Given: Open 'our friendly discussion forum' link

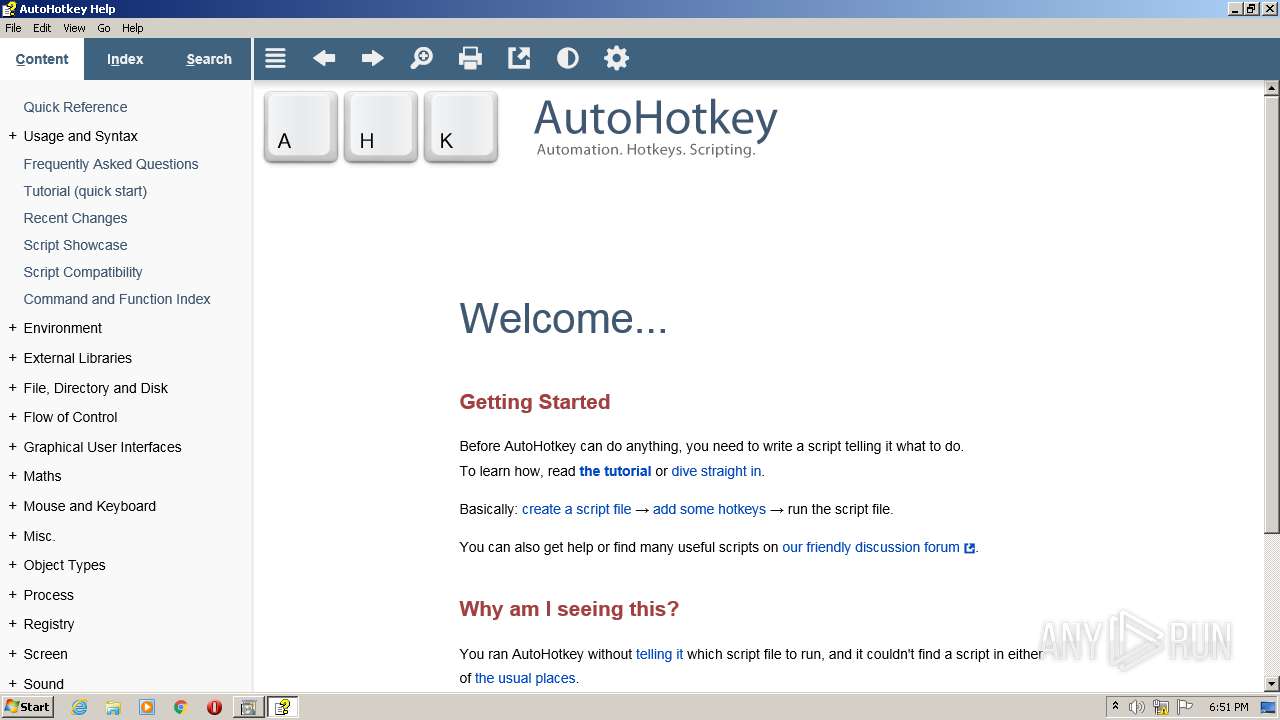Looking at the screenshot, I should coord(871,547).
